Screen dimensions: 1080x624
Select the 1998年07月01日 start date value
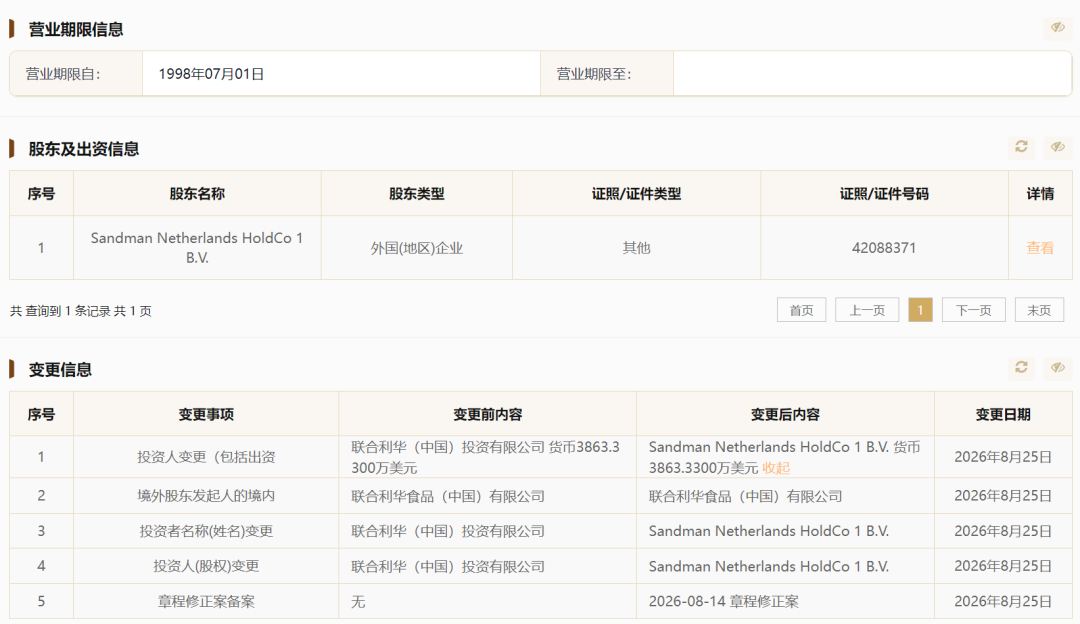click(211, 74)
